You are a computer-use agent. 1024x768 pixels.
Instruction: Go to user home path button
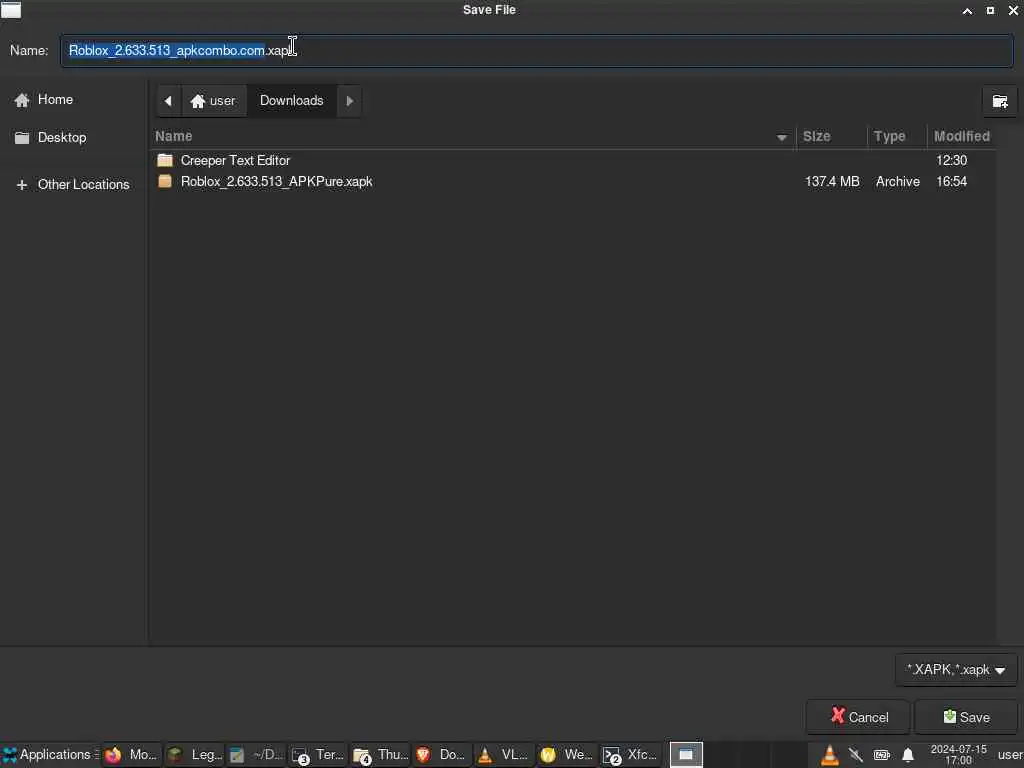tap(213, 101)
